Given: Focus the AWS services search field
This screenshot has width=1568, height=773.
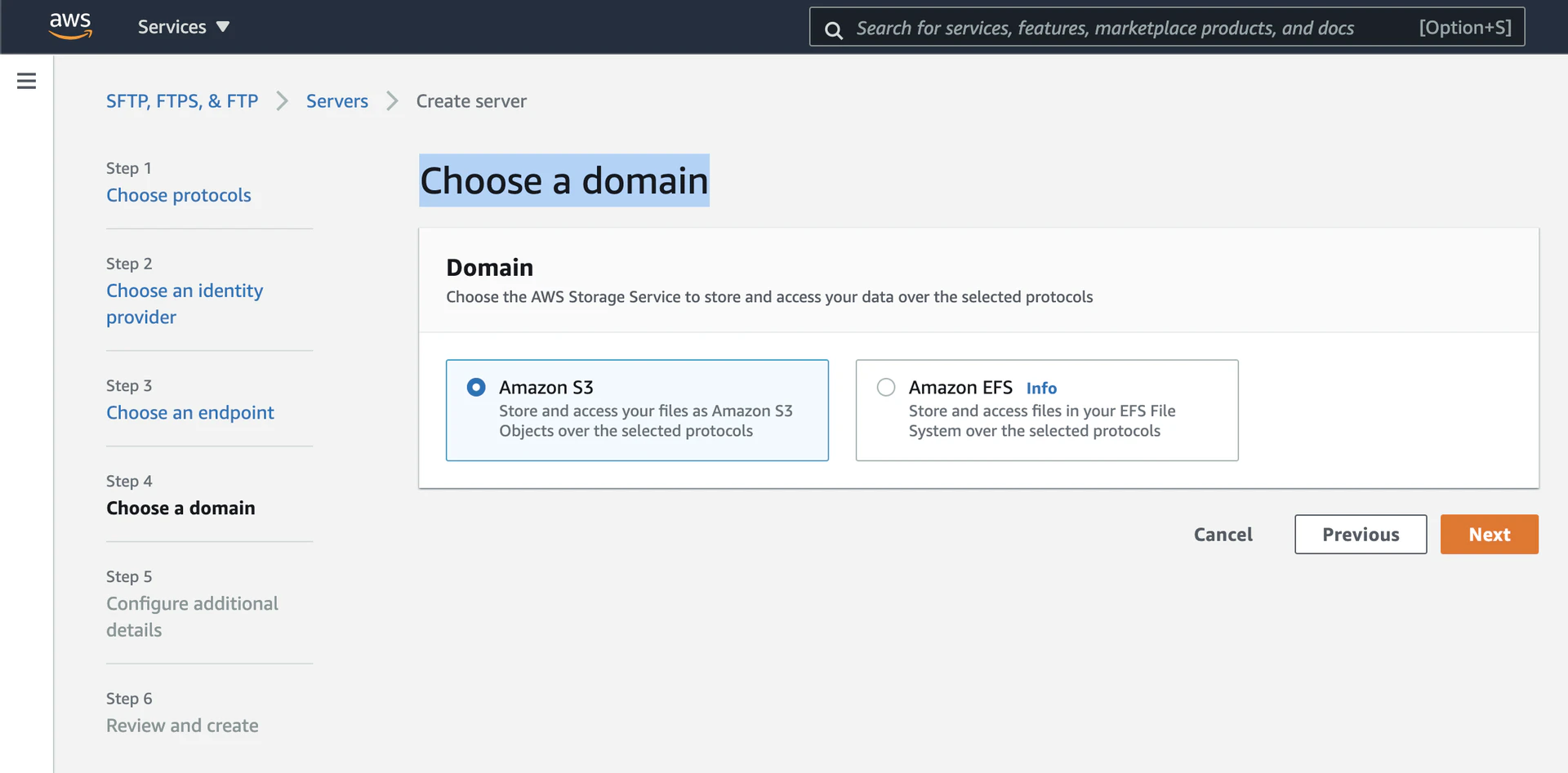Looking at the screenshot, I should tap(1166, 27).
